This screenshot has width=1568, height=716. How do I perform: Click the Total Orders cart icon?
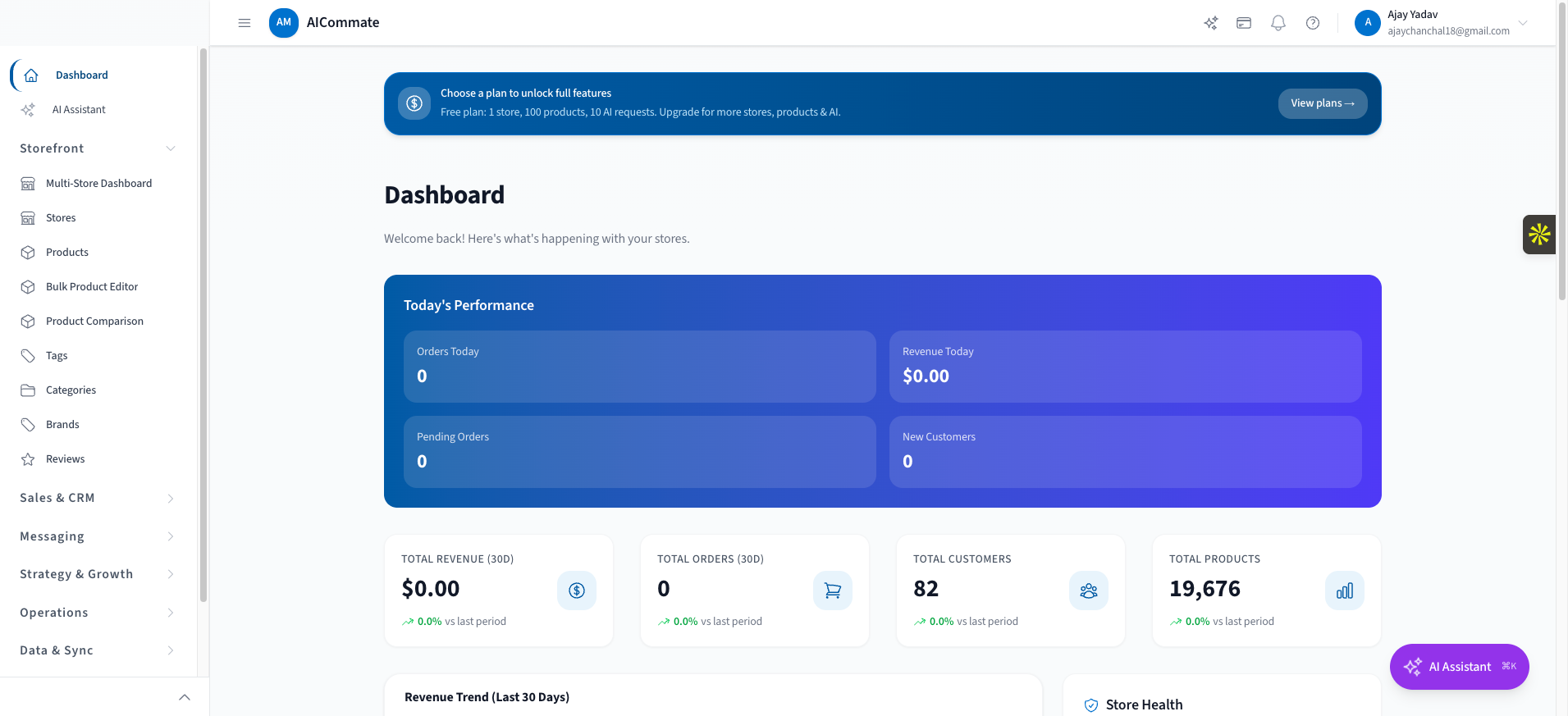pos(833,591)
